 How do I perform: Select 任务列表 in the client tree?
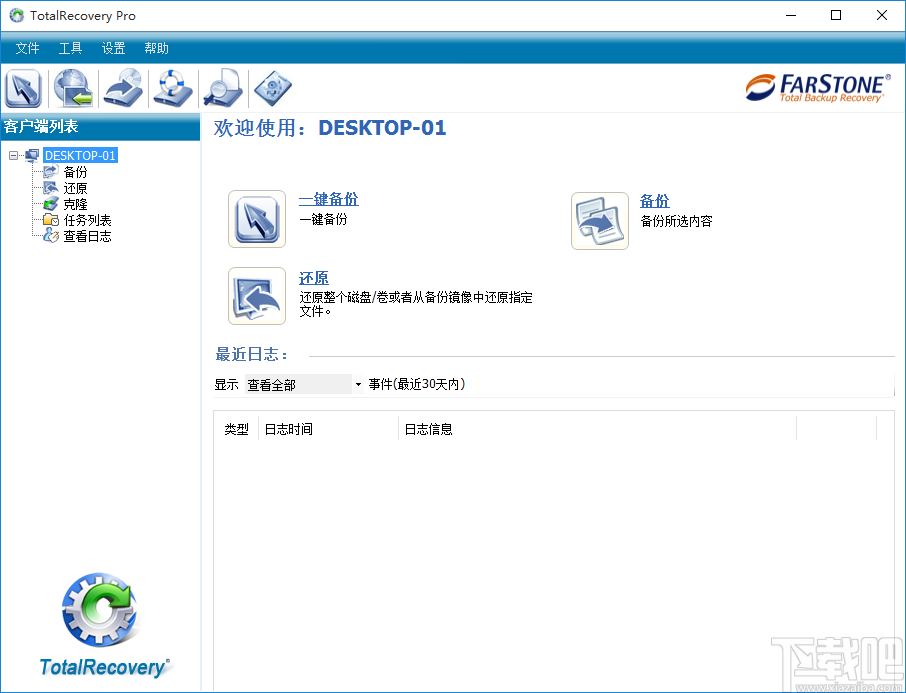86,220
